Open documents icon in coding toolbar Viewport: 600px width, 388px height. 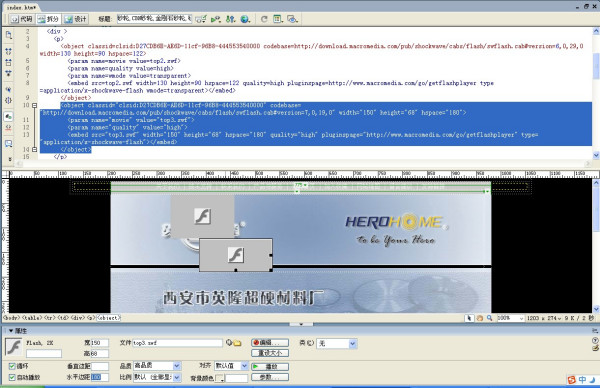(x=8, y=35)
